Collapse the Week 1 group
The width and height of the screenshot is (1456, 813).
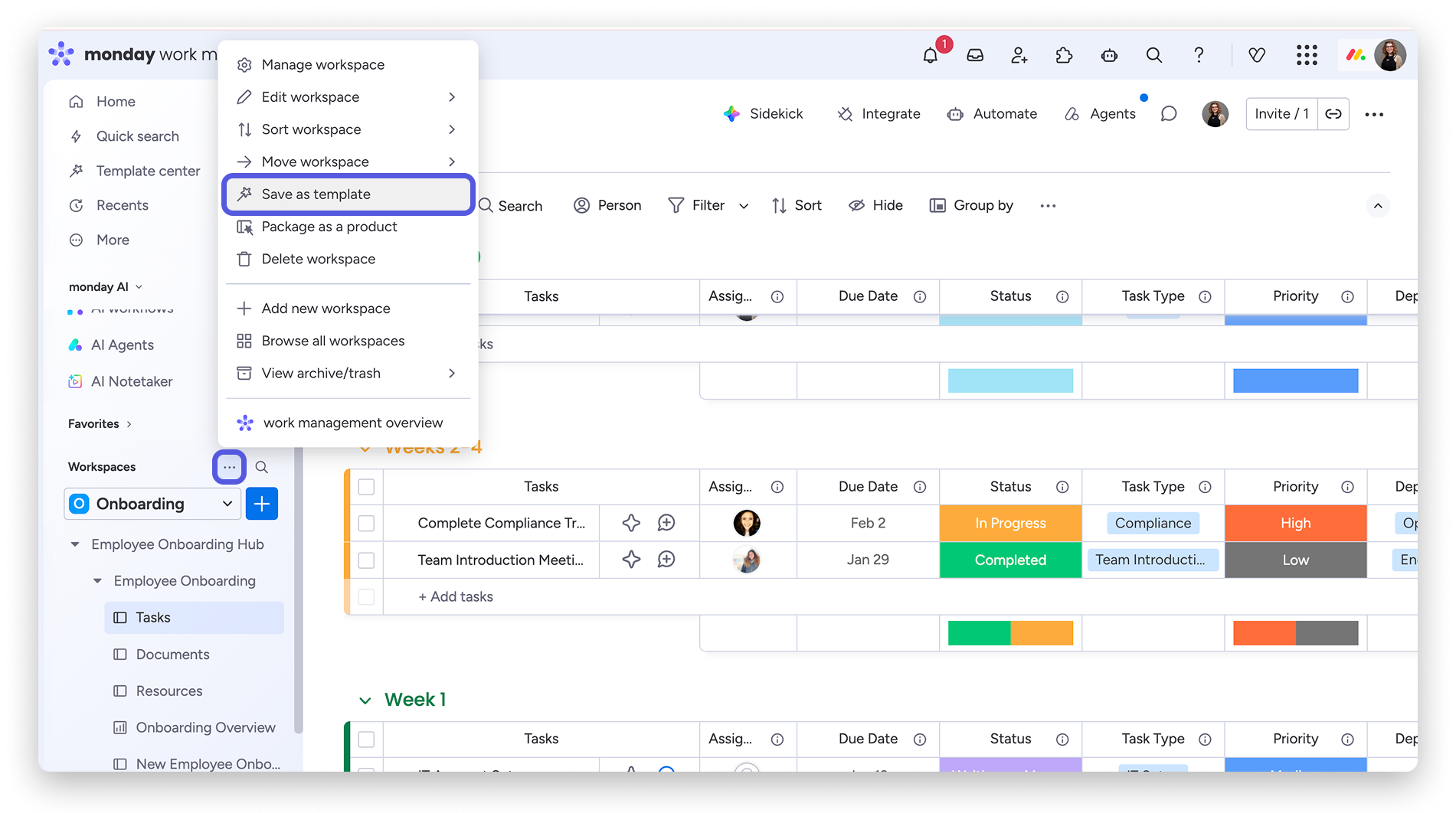pos(365,700)
